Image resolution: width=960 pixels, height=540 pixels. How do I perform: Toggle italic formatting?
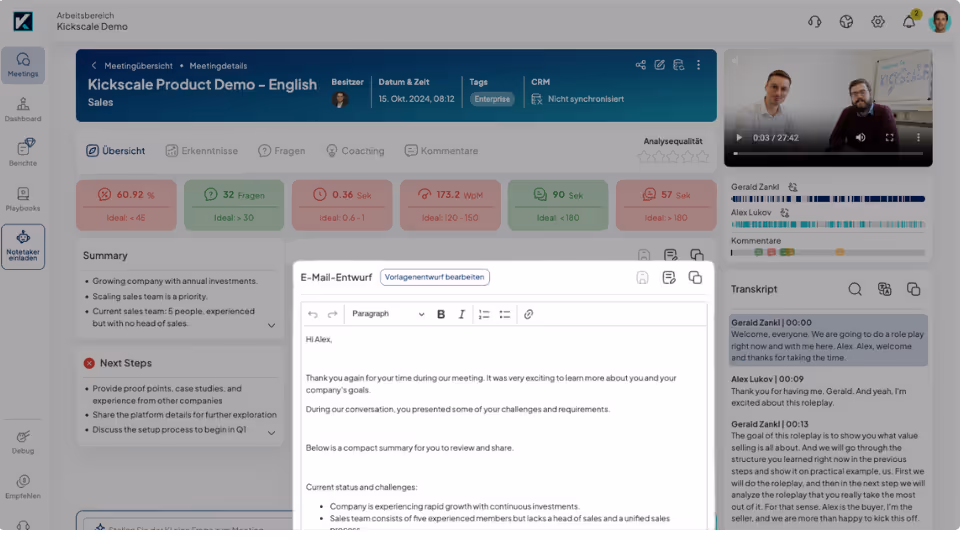tap(462, 314)
